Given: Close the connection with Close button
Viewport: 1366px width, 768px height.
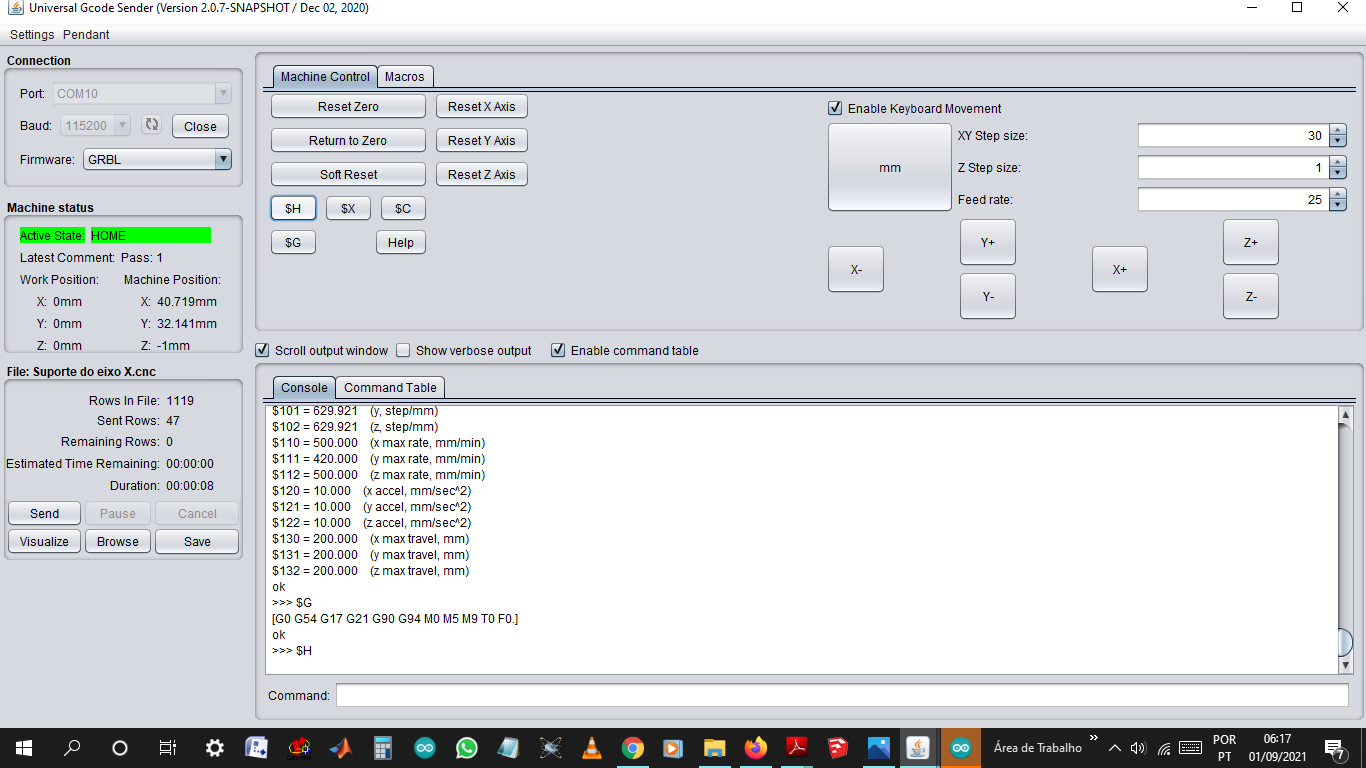Looking at the screenshot, I should tap(200, 126).
